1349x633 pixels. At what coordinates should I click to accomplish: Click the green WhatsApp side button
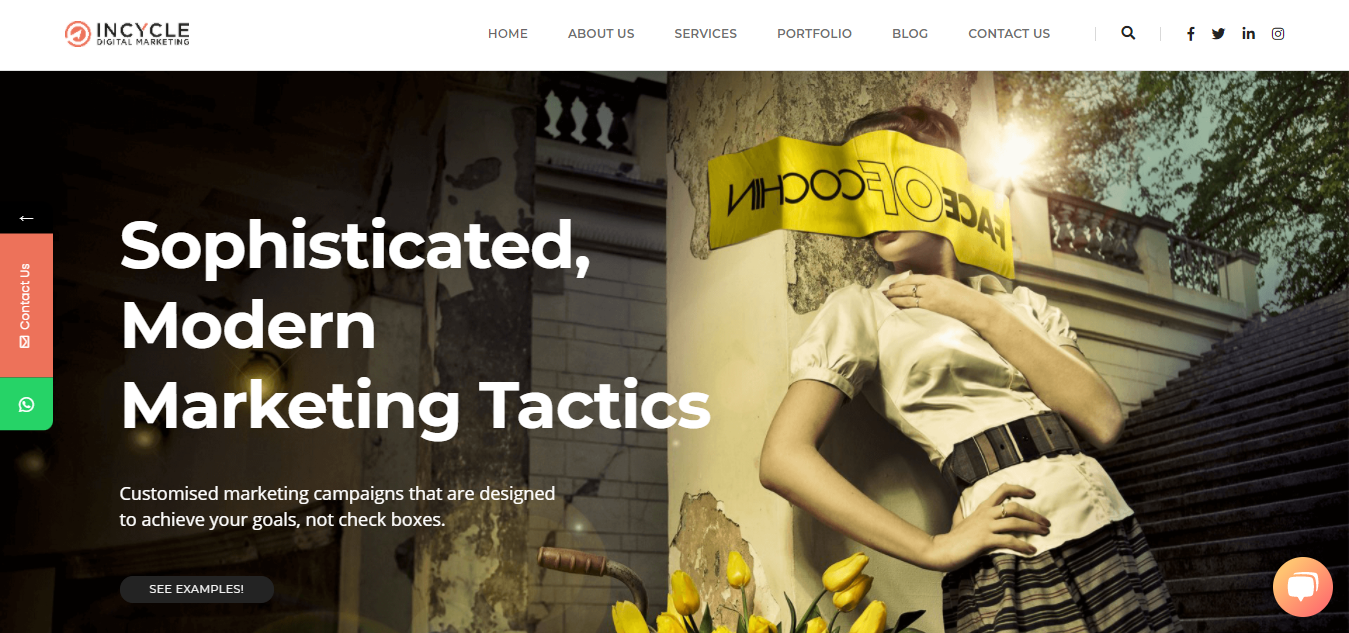point(26,404)
